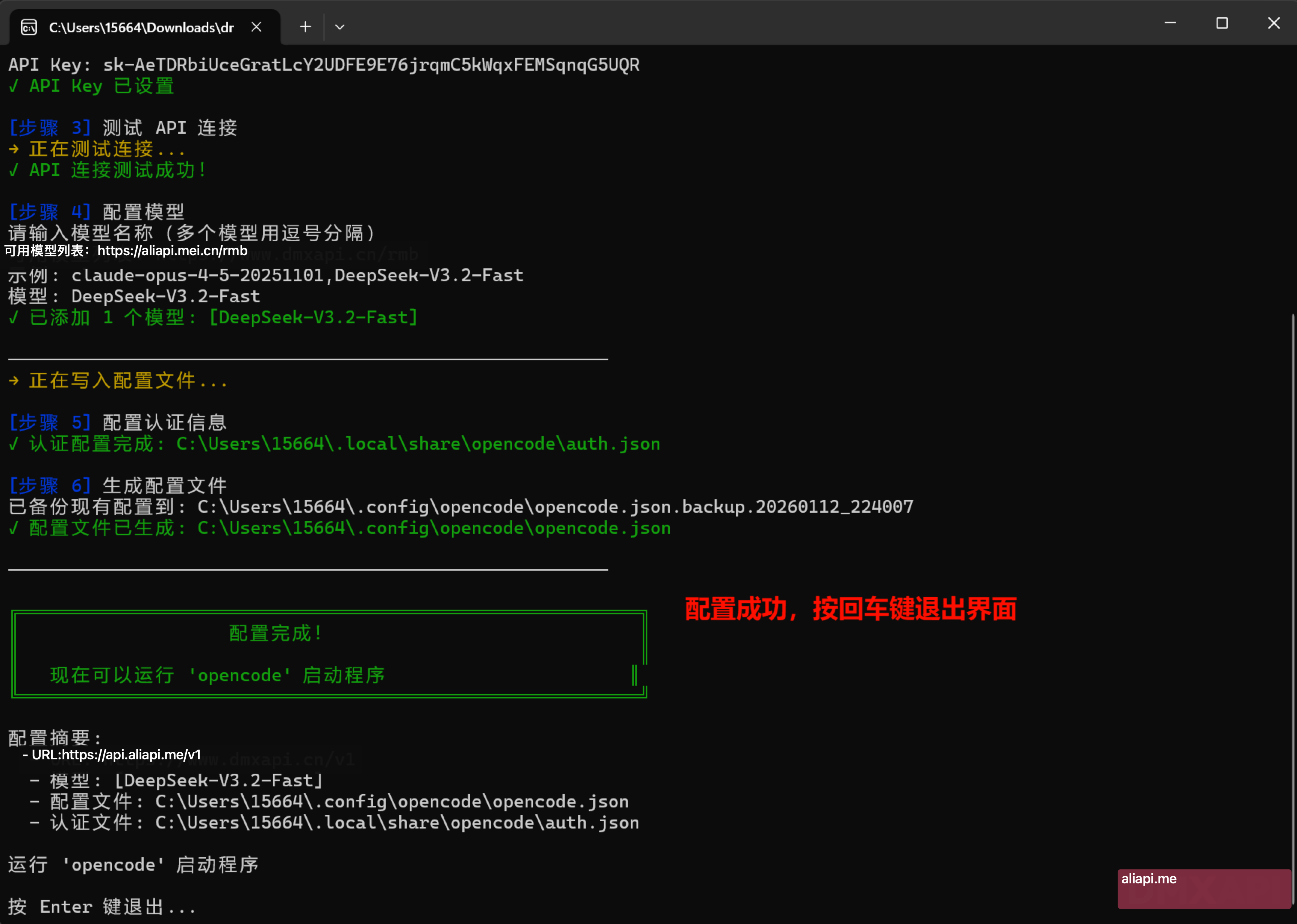Maximize the terminal window
This screenshot has height=924, width=1297.
coord(1222,23)
